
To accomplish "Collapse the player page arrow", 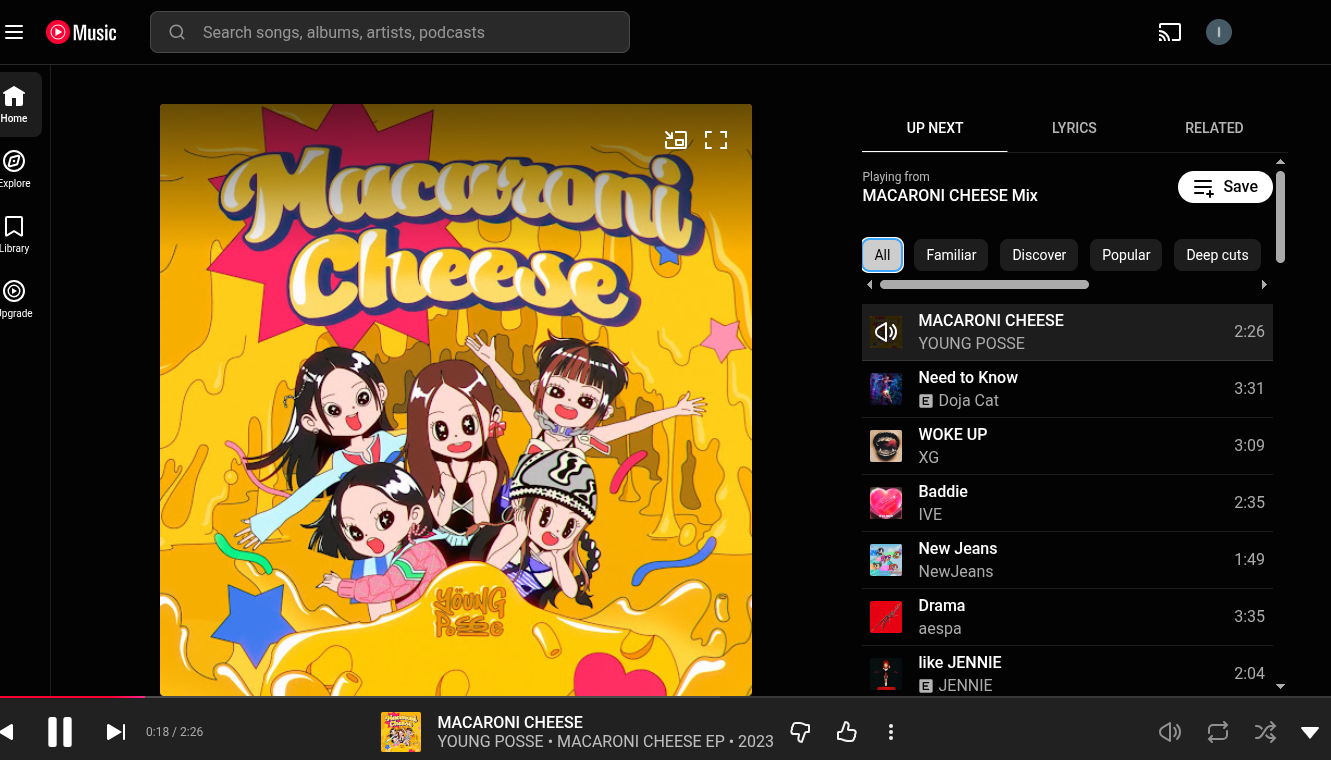I will pyautogui.click(x=1310, y=732).
